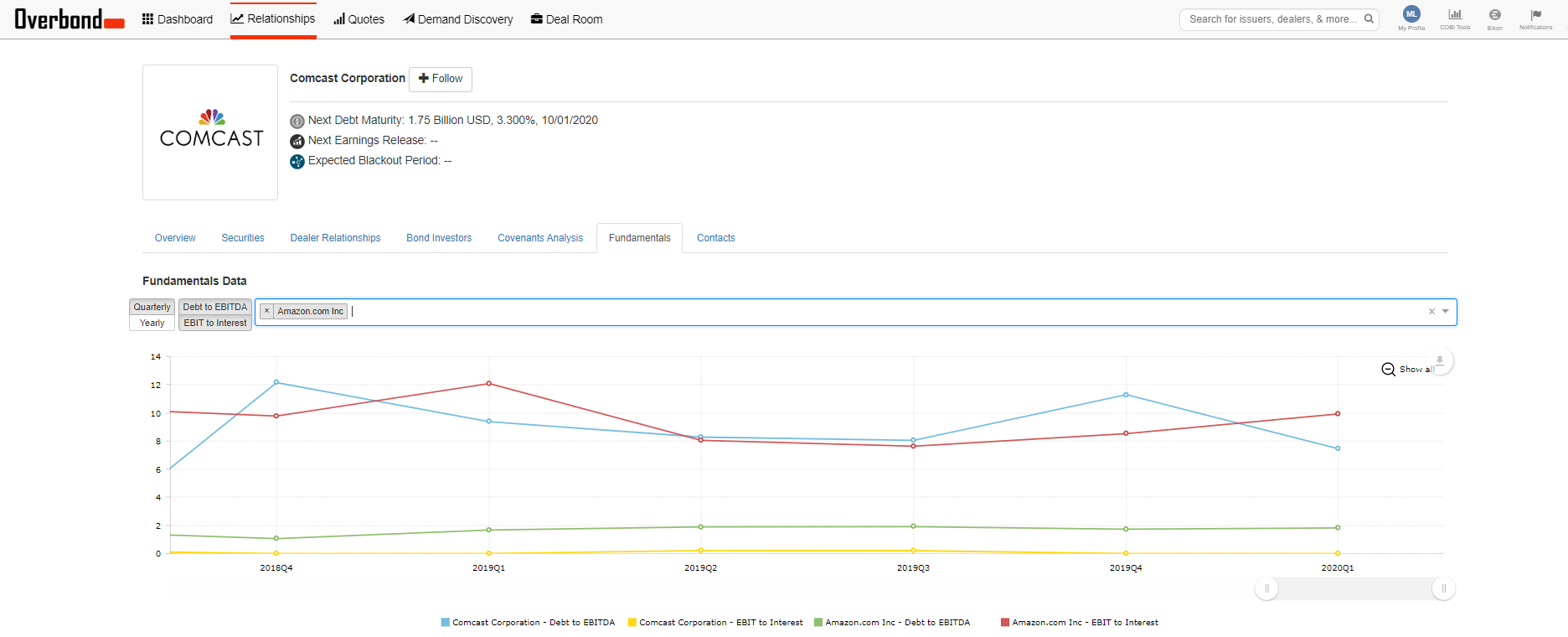Viewport: 1568px width, 637px height.
Task: Select the Quarterly period toggle
Action: pos(152,307)
